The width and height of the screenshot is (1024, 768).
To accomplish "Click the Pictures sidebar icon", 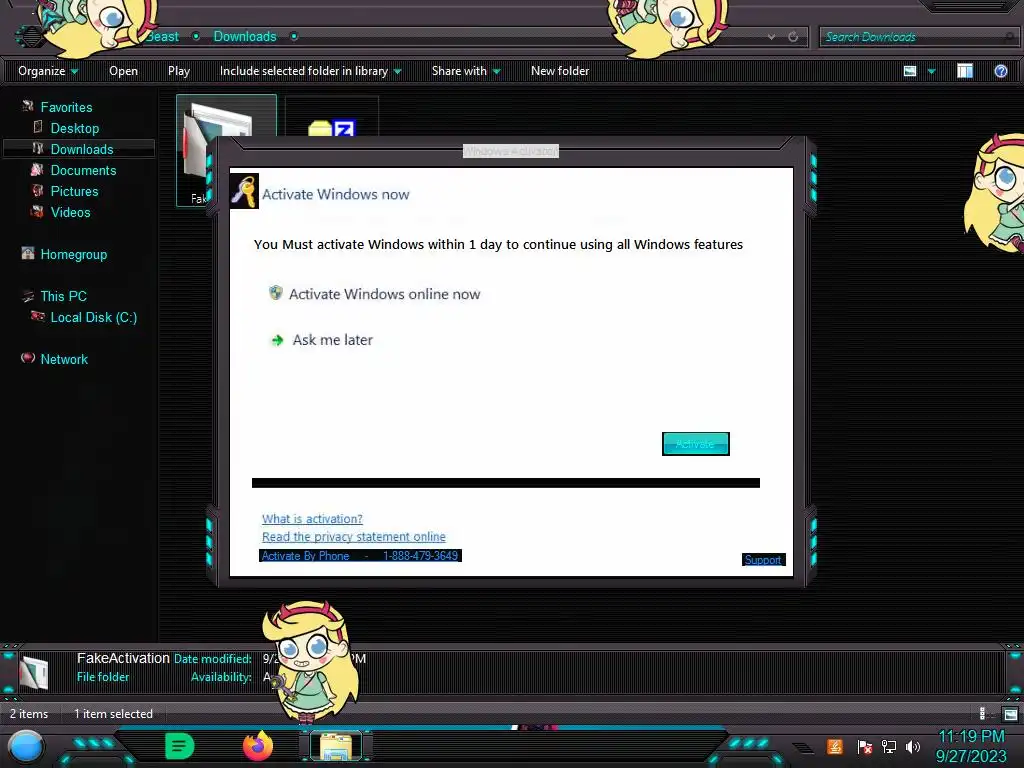I will point(37,191).
